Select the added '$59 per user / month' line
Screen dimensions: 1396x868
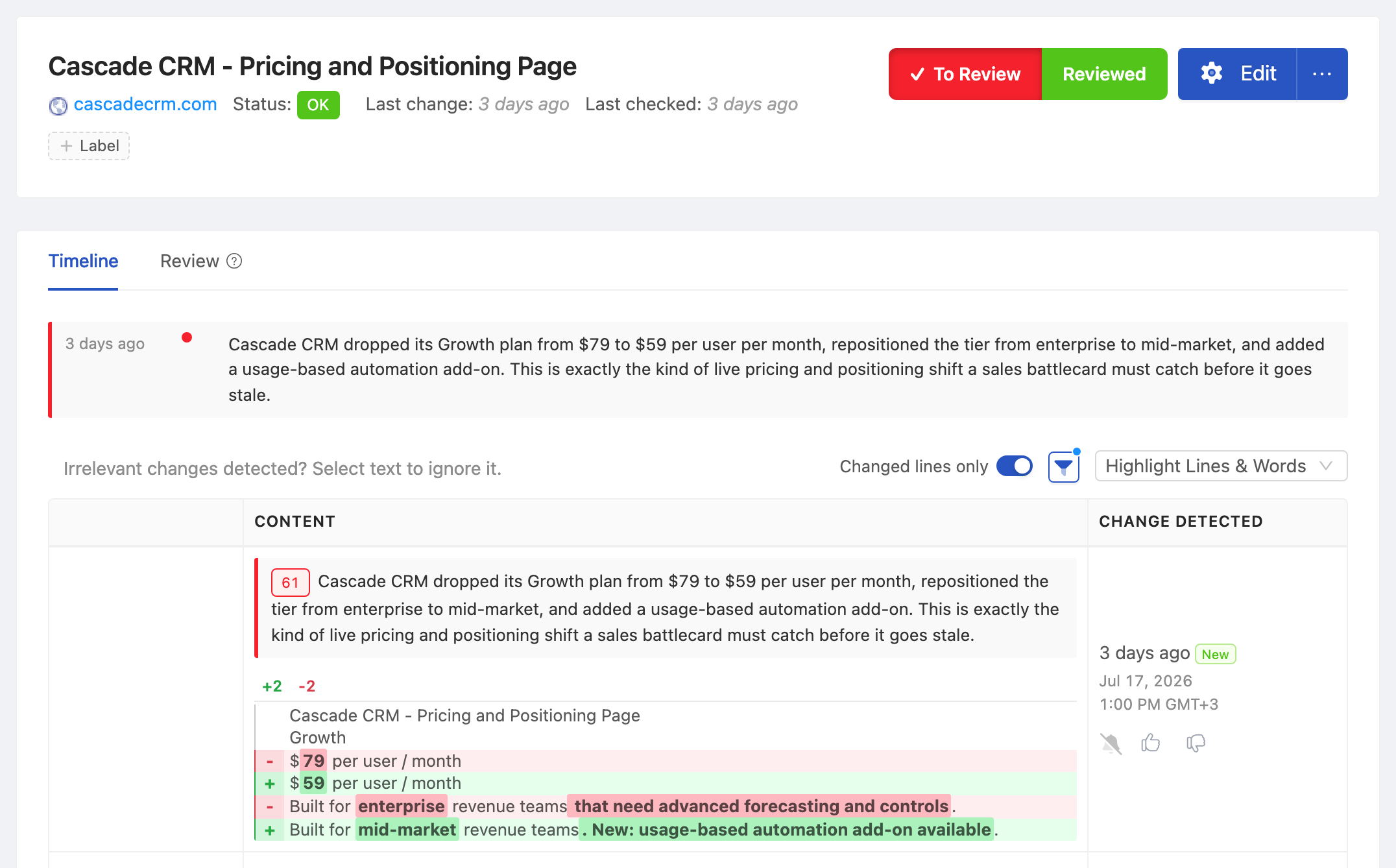666,784
